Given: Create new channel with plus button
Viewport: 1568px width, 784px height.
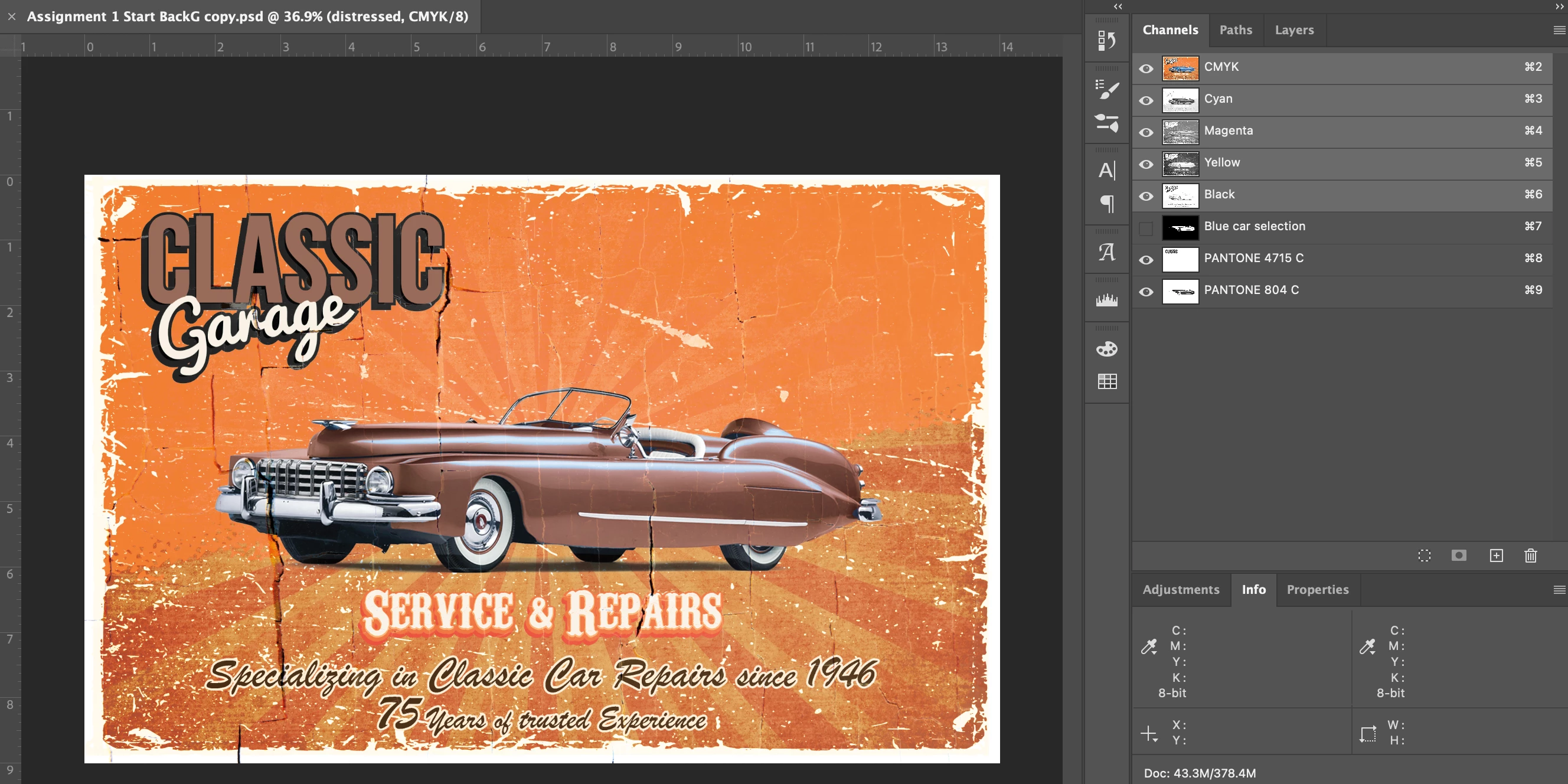Looking at the screenshot, I should point(1495,555).
